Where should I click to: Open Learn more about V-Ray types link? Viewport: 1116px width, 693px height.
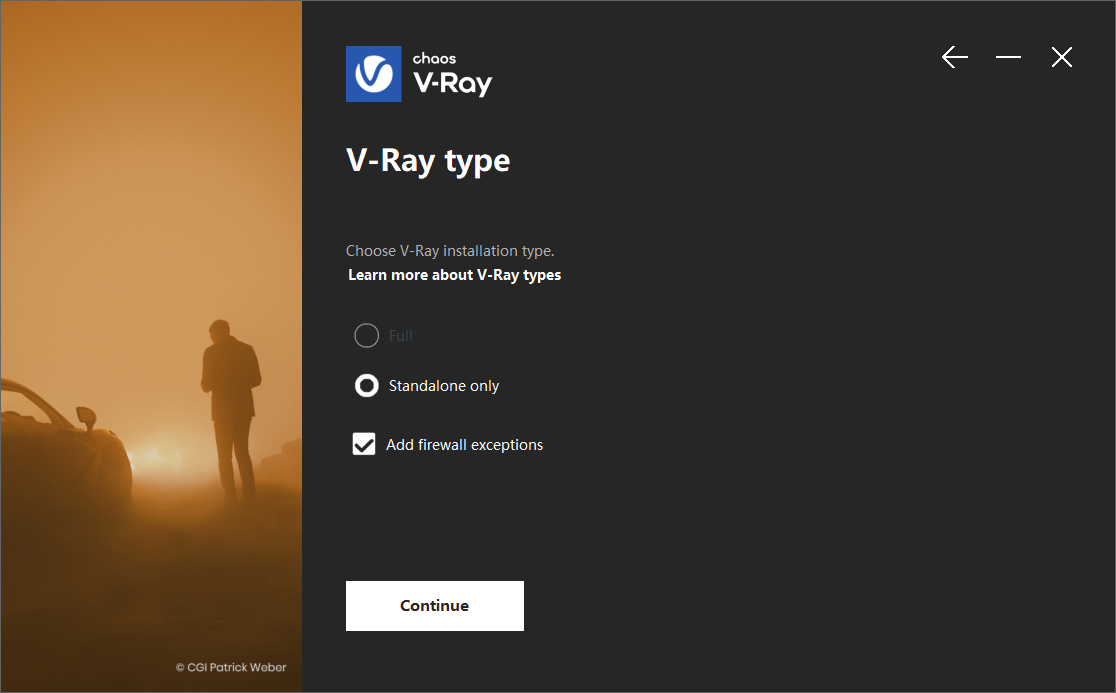[x=454, y=275]
